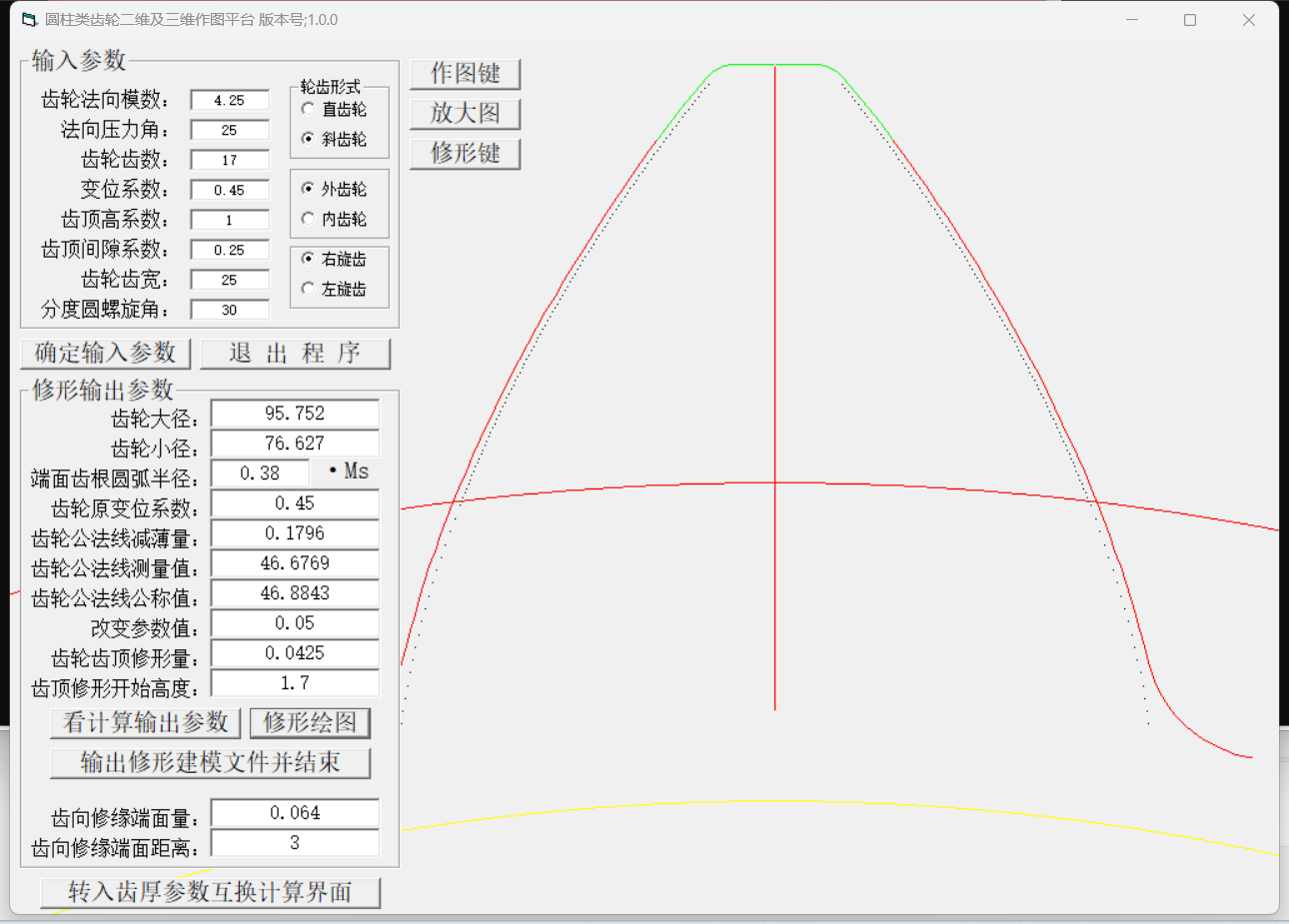Click 齿轮小径 output field 76.627
Viewport: 1289px width, 924px height.
coord(295,444)
